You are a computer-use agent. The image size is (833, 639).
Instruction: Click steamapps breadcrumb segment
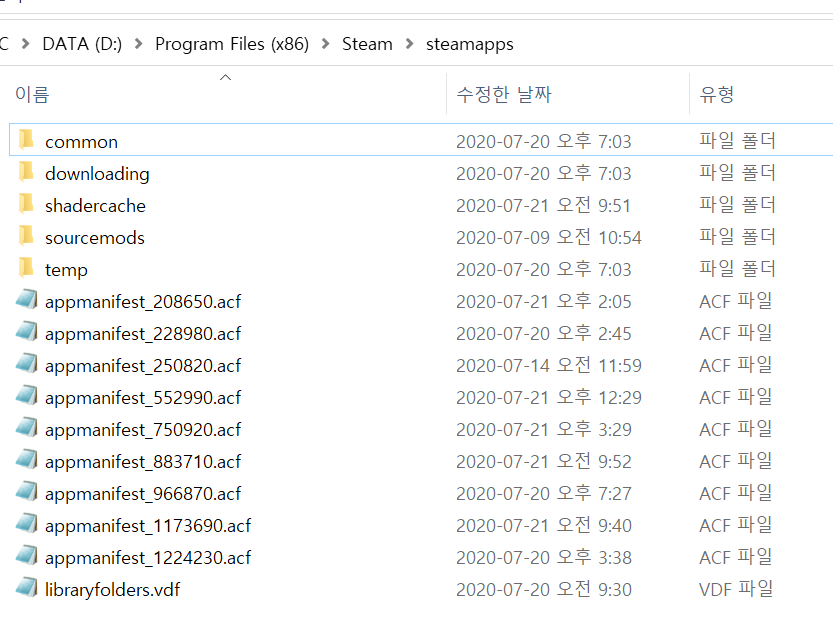[x=470, y=45]
